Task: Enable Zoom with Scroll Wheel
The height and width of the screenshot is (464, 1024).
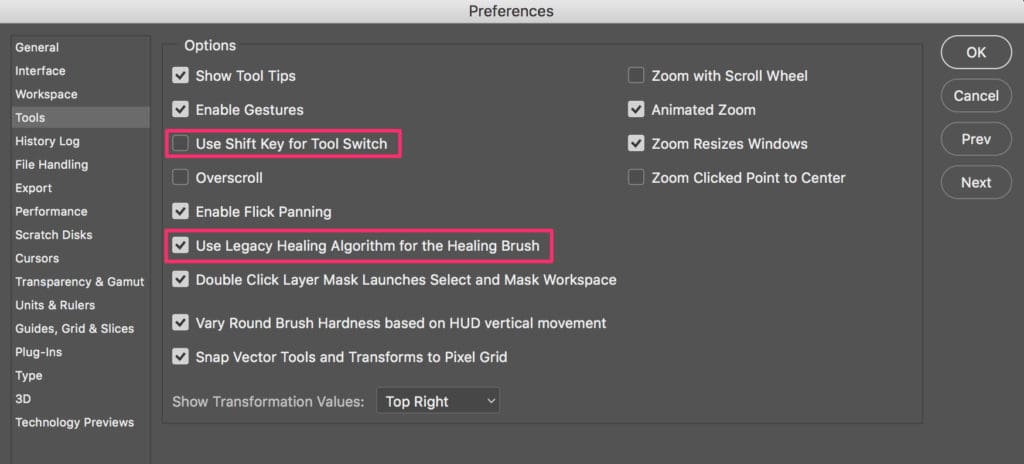Action: tap(636, 76)
